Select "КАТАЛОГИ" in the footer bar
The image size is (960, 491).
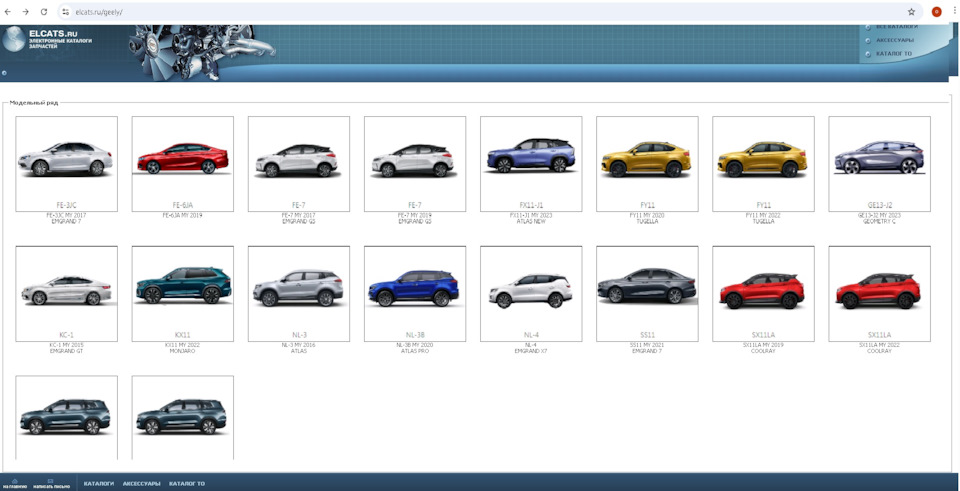point(99,484)
